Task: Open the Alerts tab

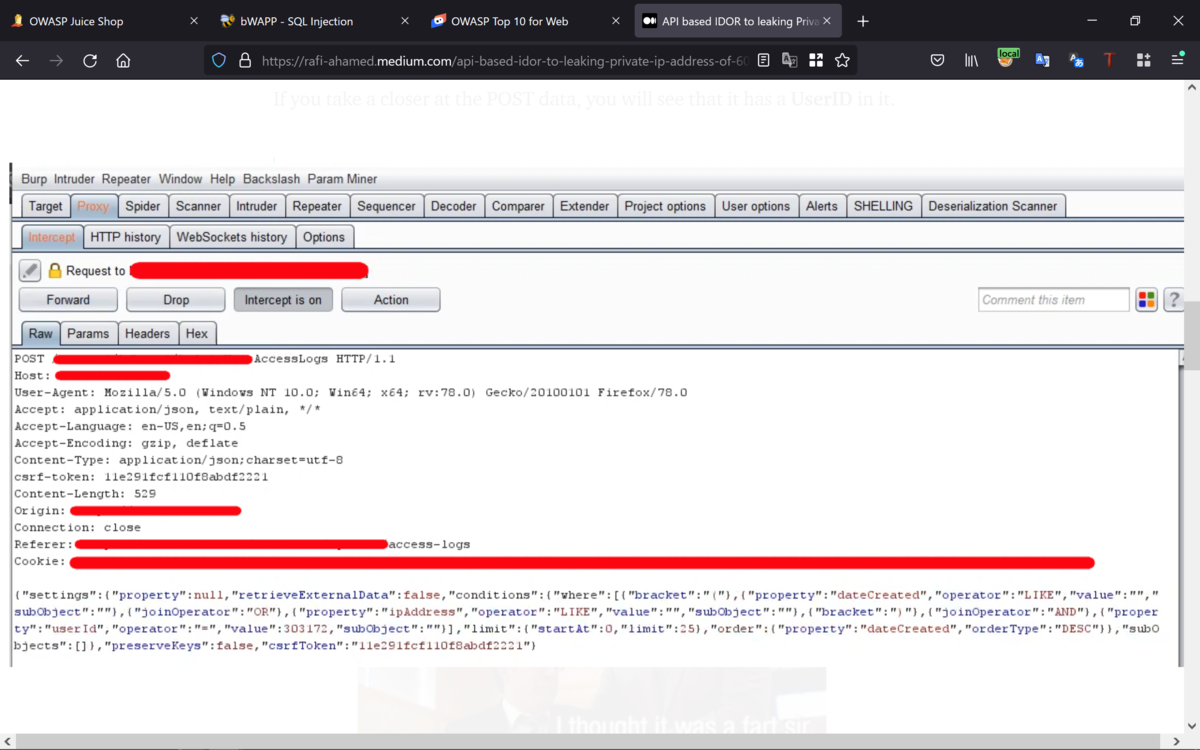Action: pyautogui.click(x=822, y=206)
